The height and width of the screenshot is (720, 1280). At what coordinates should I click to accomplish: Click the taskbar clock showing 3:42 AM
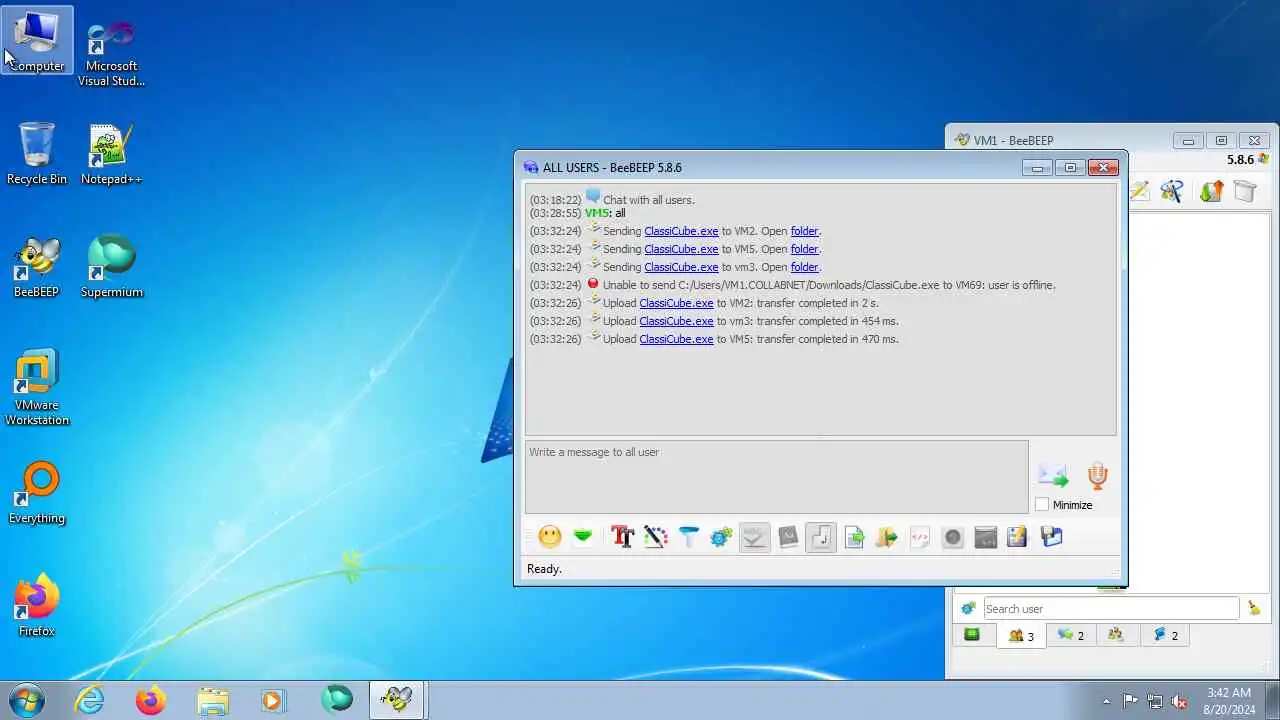(x=1228, y=700)
